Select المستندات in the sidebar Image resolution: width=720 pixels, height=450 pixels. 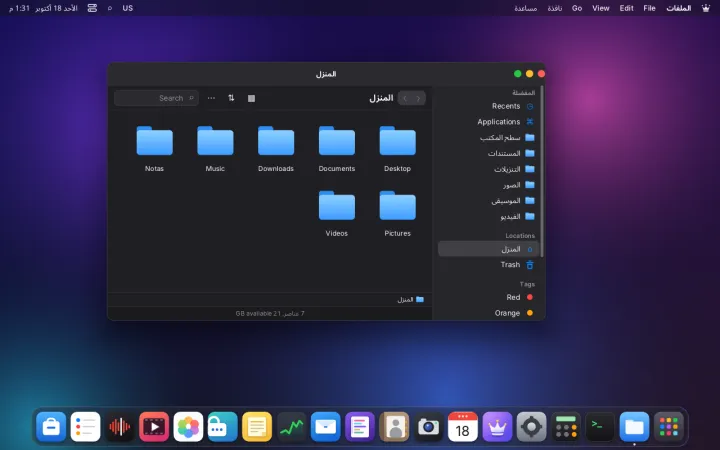tap(489, 153)
